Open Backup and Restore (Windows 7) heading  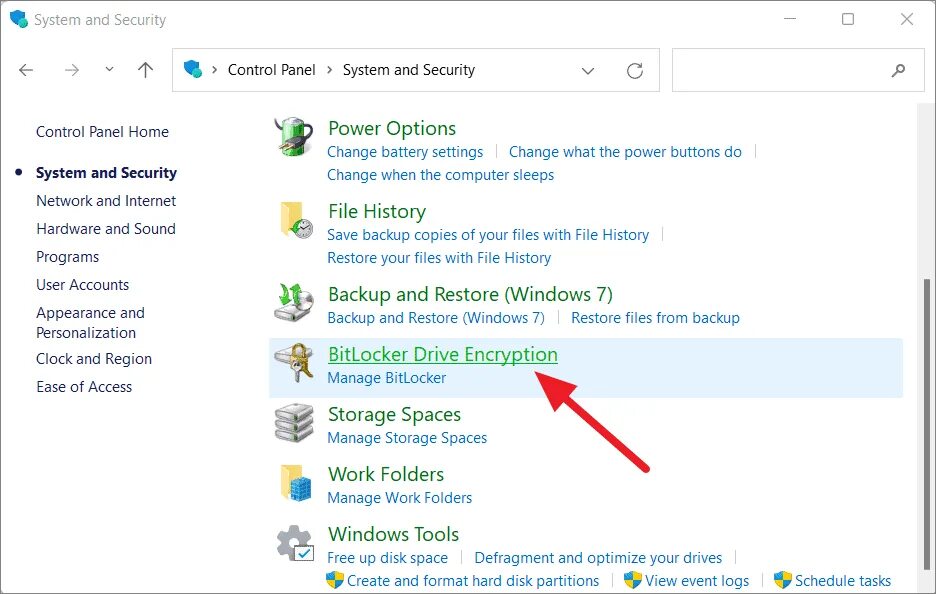[x=470, y=294]
